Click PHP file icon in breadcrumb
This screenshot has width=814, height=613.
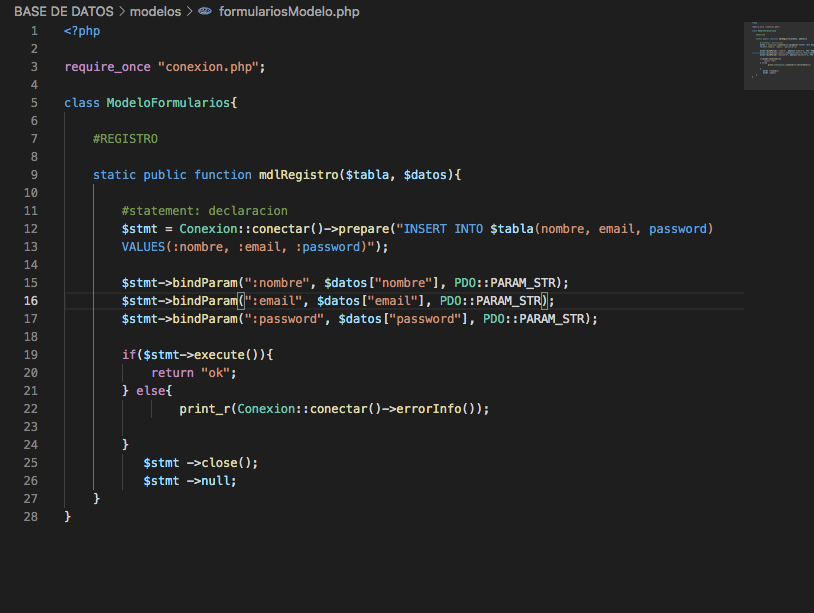[x=205, y=11]
